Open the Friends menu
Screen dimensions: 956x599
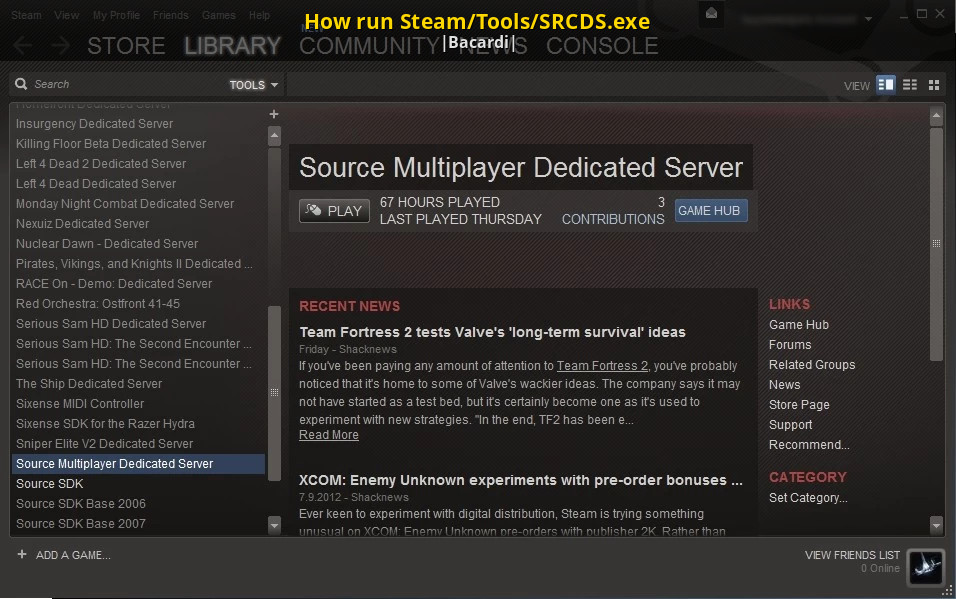pyautogui.click(x=171, y=15)
